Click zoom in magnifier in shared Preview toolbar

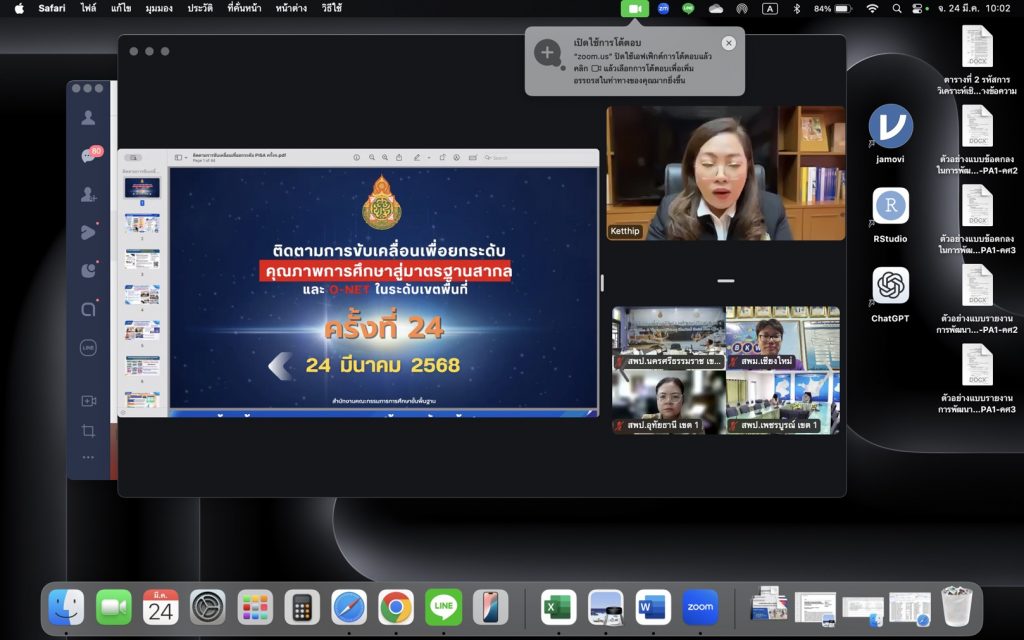385,157
